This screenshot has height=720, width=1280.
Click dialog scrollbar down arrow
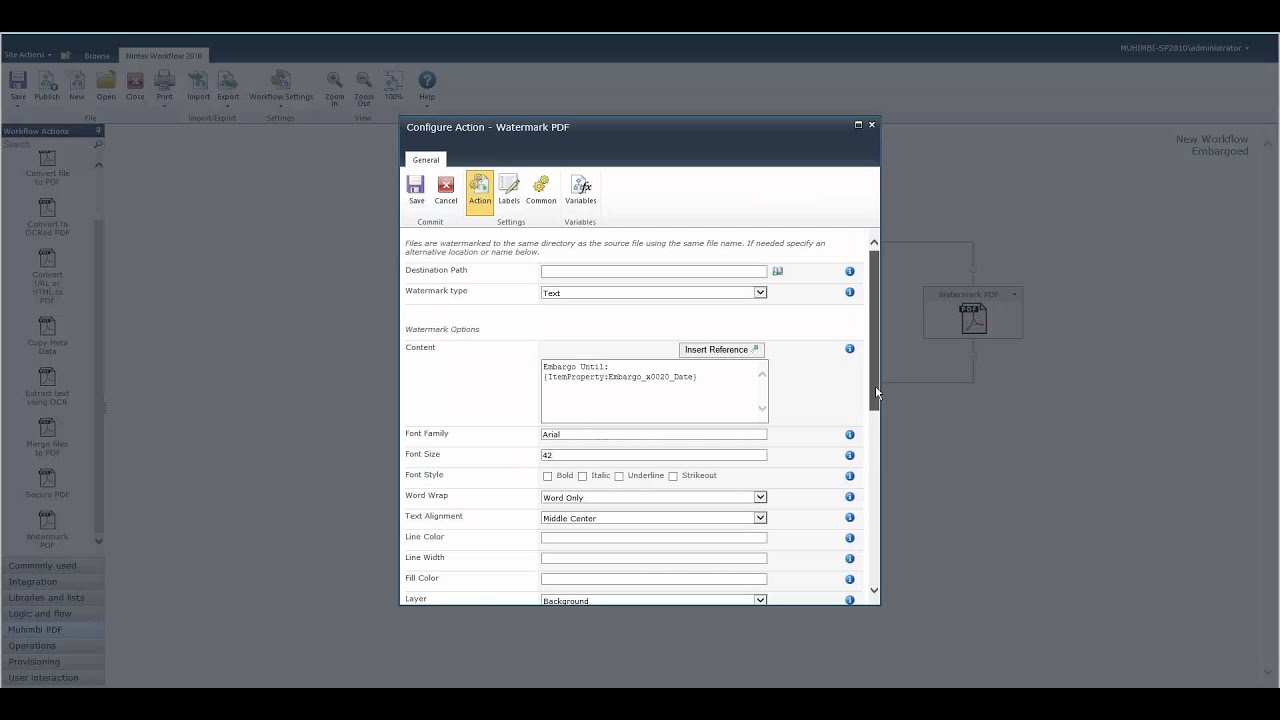[x=874, y=590]
